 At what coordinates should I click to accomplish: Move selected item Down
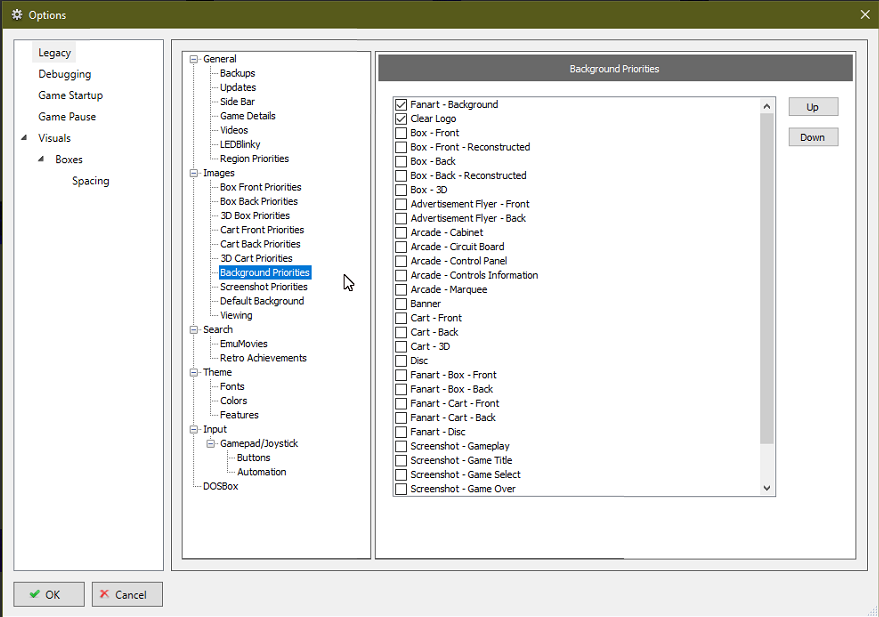pyautogui.click(x=813, y=137)
